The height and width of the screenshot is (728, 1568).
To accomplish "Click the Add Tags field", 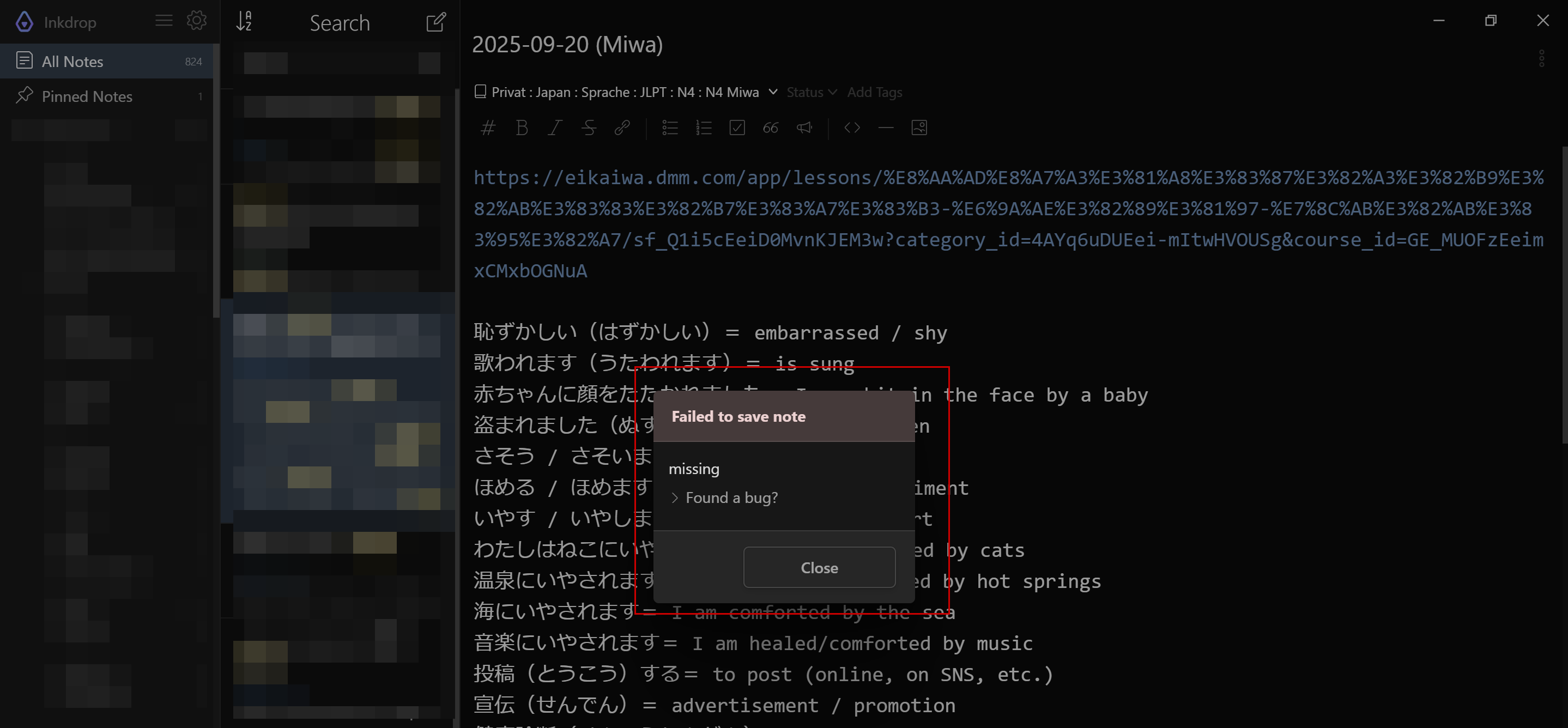I will click(x=874, y=92).
